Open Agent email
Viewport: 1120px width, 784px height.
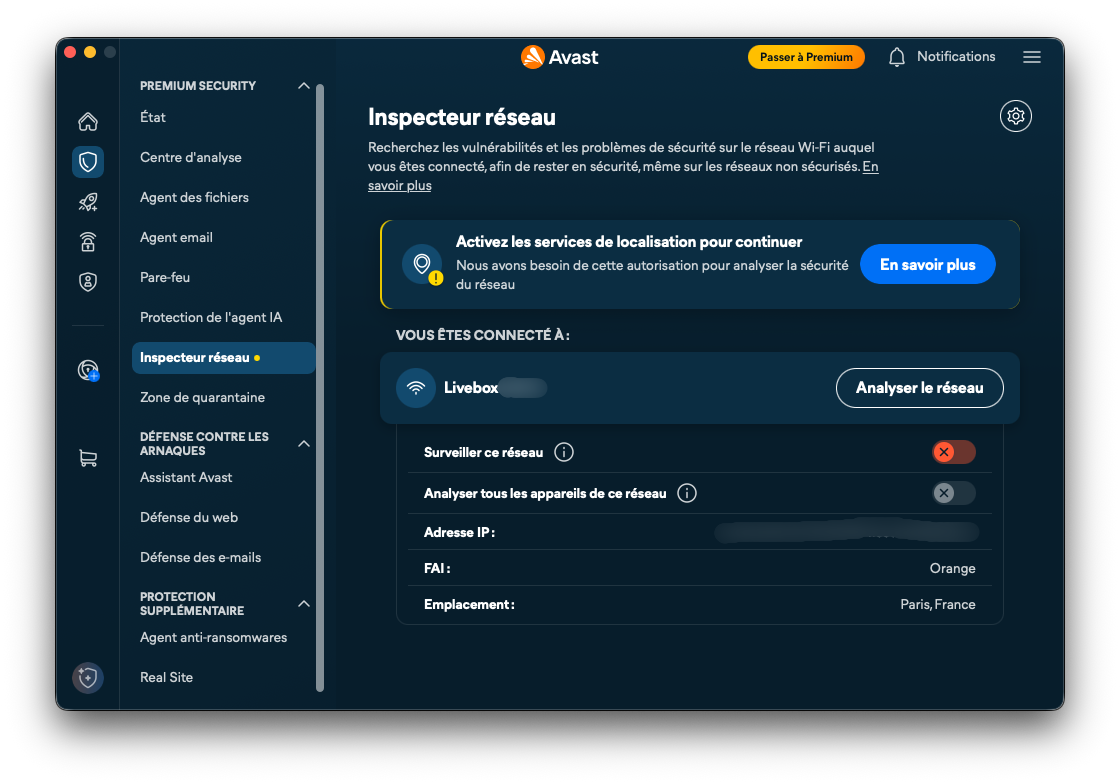[x=176, y=237]
